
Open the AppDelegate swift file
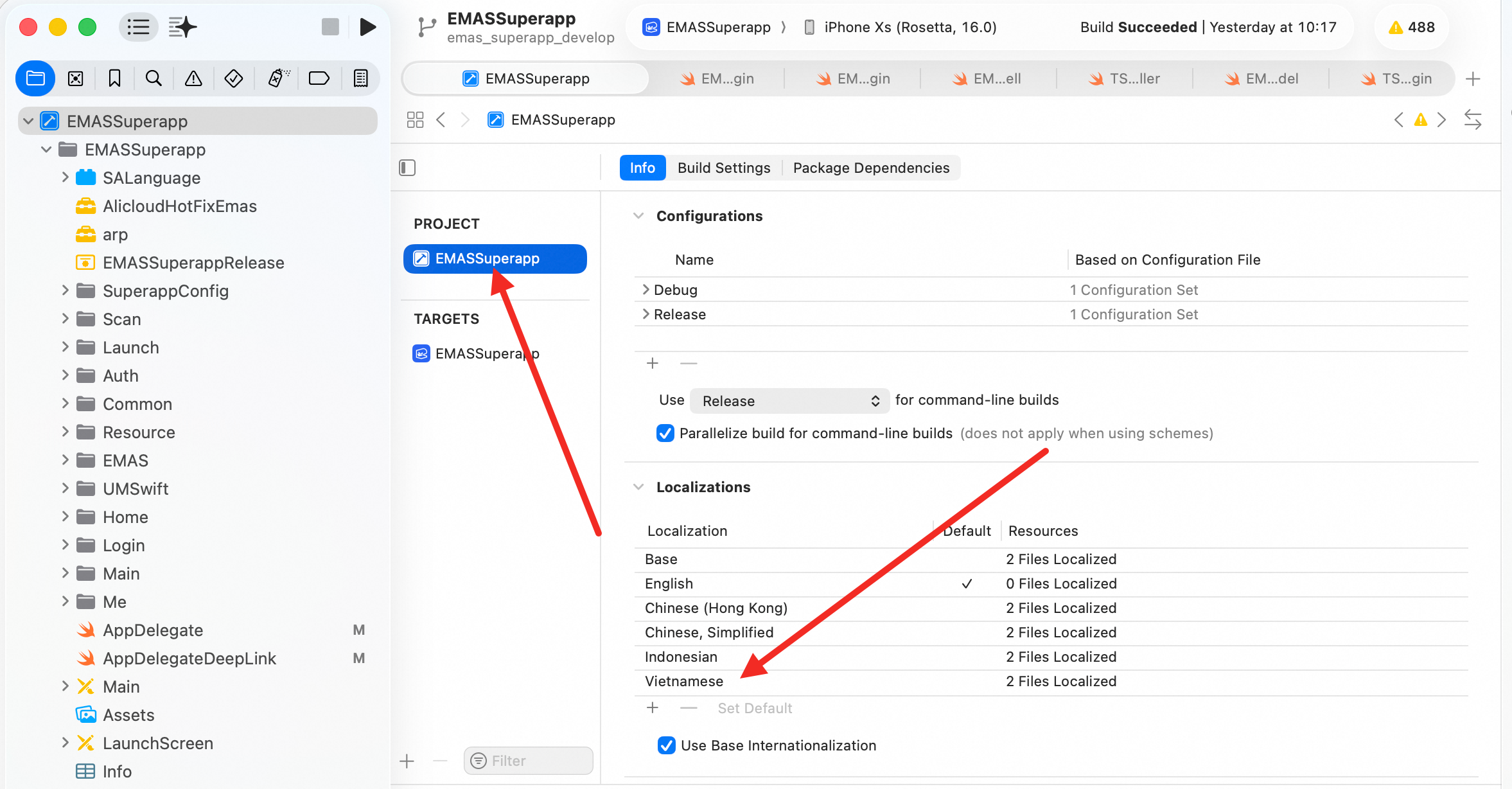(153, 630)
